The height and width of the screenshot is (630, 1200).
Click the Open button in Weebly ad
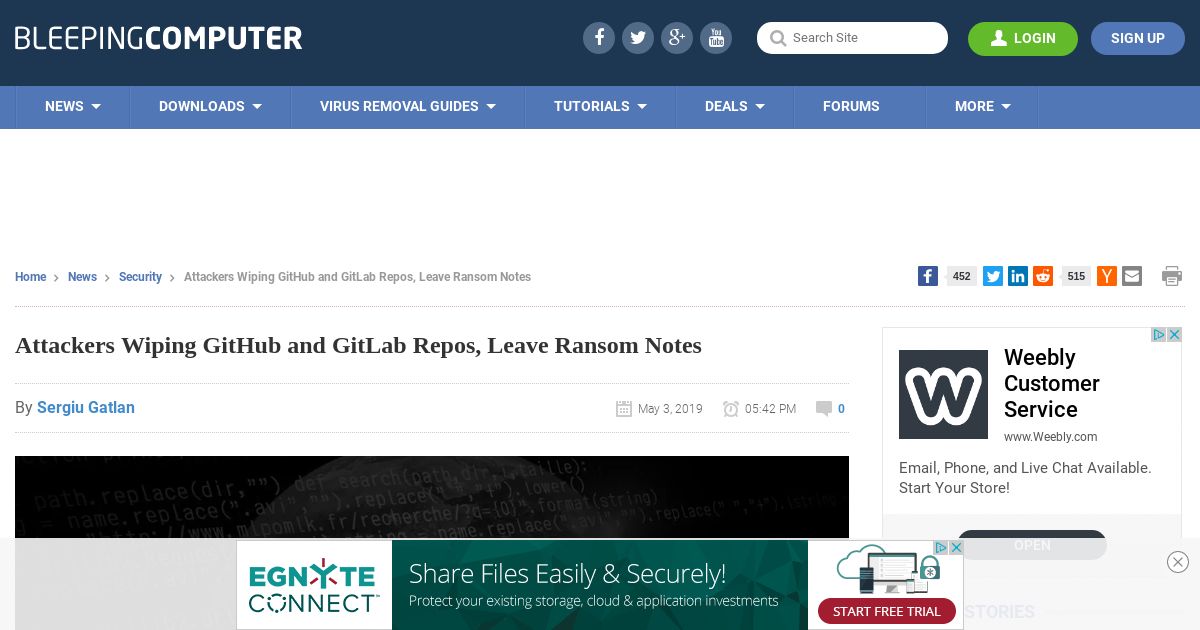[1032, 545]
